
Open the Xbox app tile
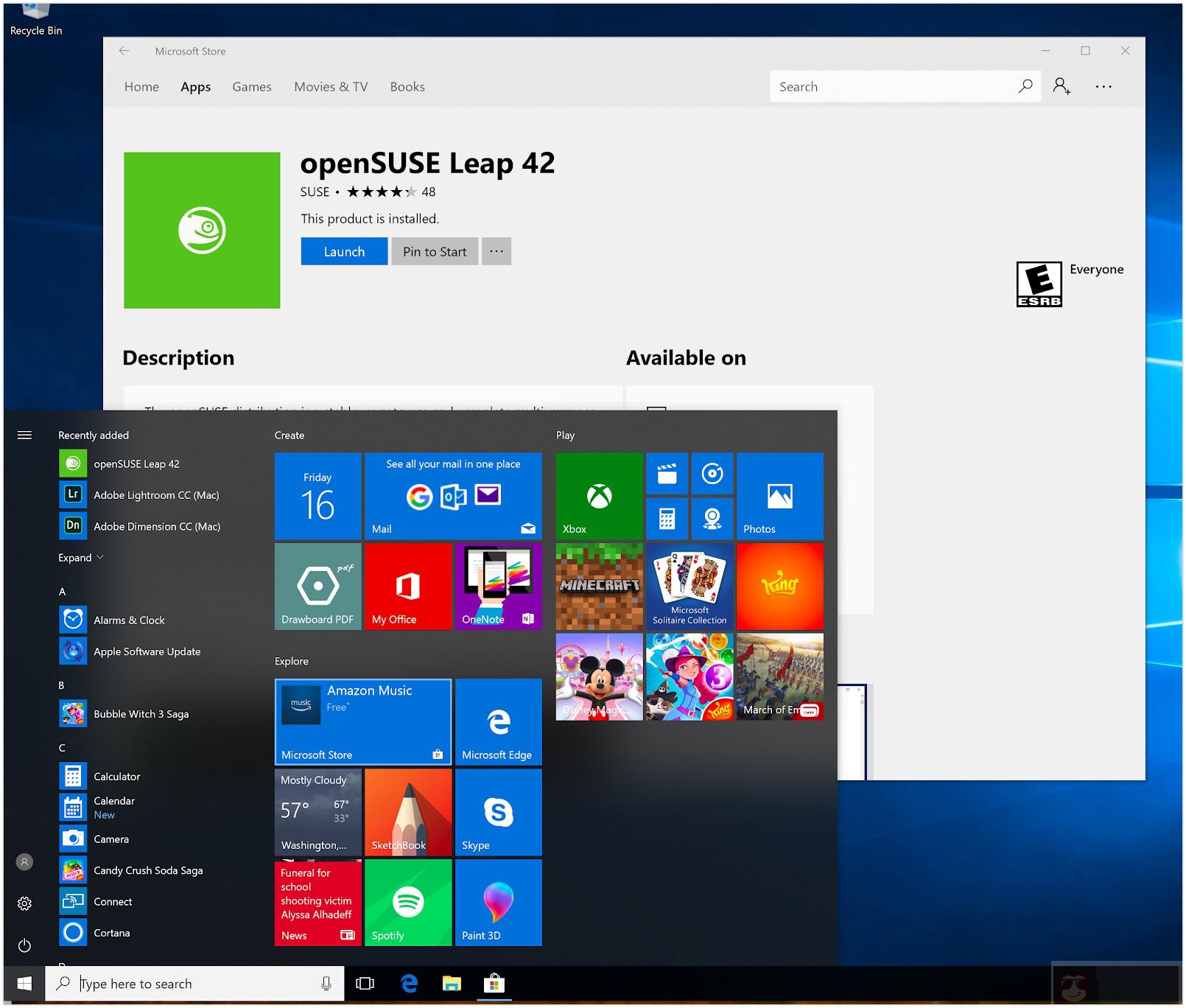point(598,495)
